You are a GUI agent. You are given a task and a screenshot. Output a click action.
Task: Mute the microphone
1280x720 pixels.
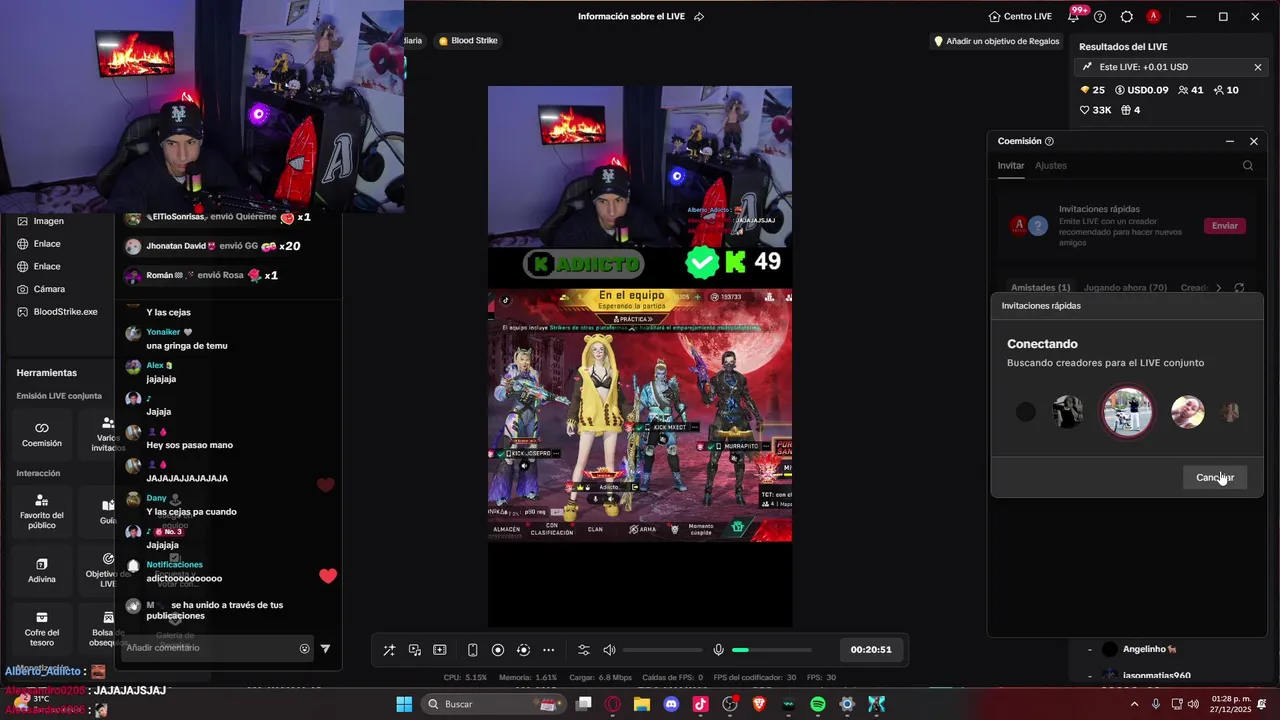coord(718,650)
